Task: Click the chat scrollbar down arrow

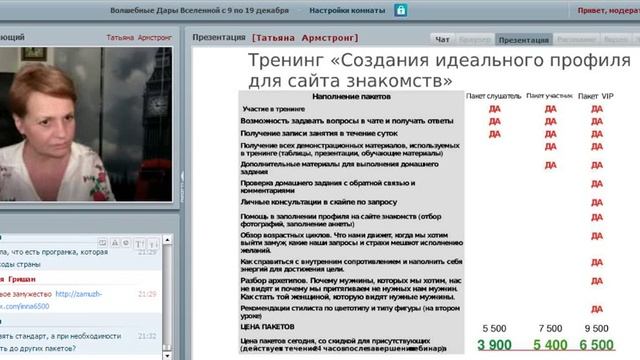Action: click(x=167, y=356)
